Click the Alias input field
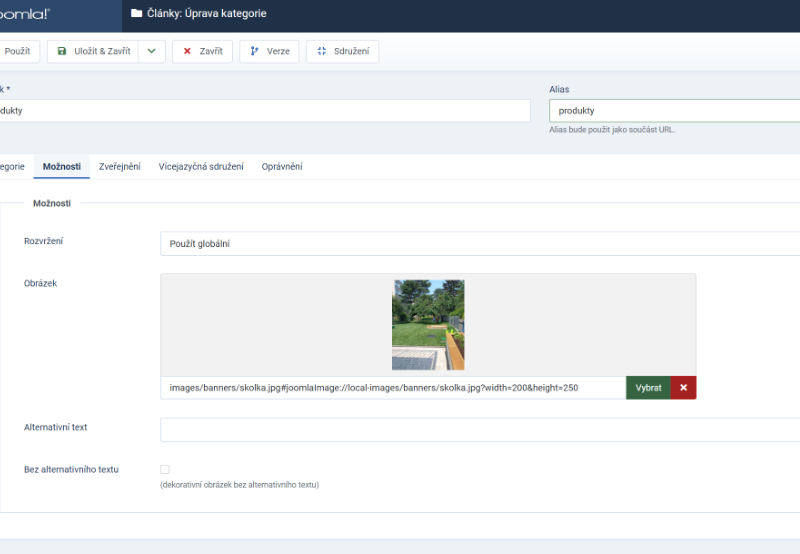 pyautogui.click(x=674, y=110)
